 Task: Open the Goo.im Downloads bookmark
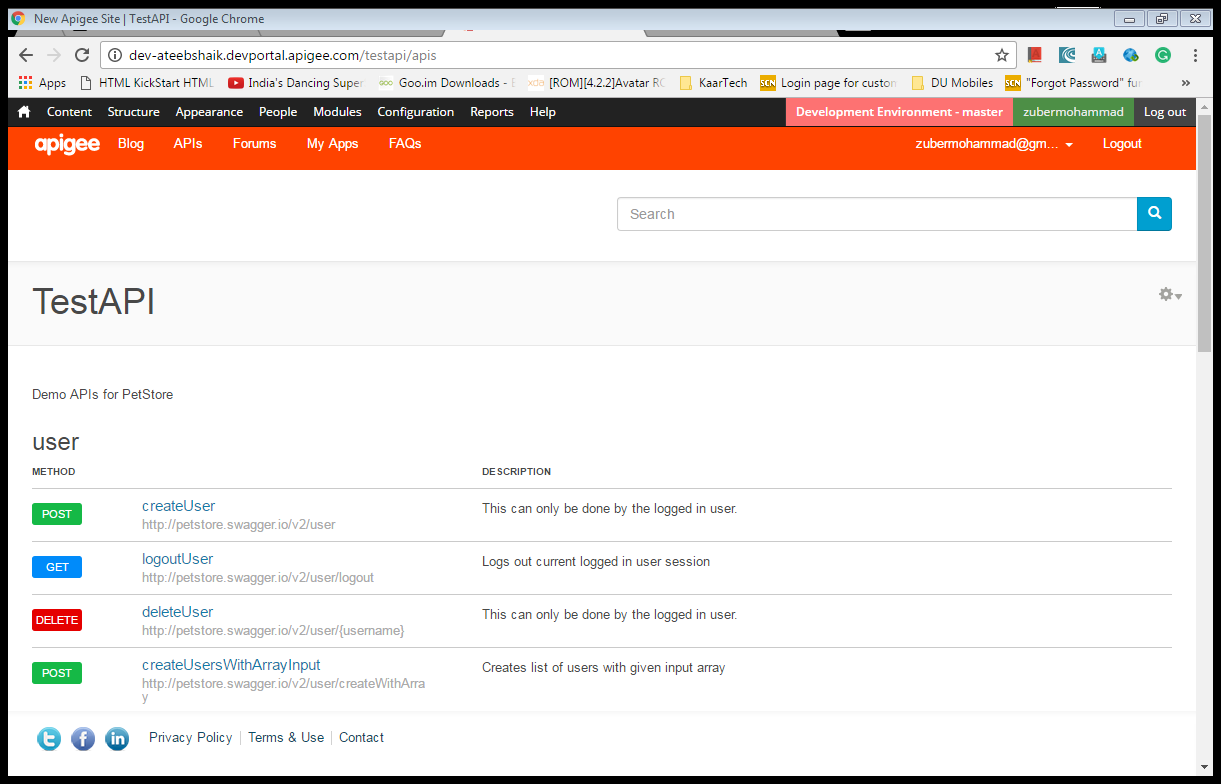(x=447, y=83)
